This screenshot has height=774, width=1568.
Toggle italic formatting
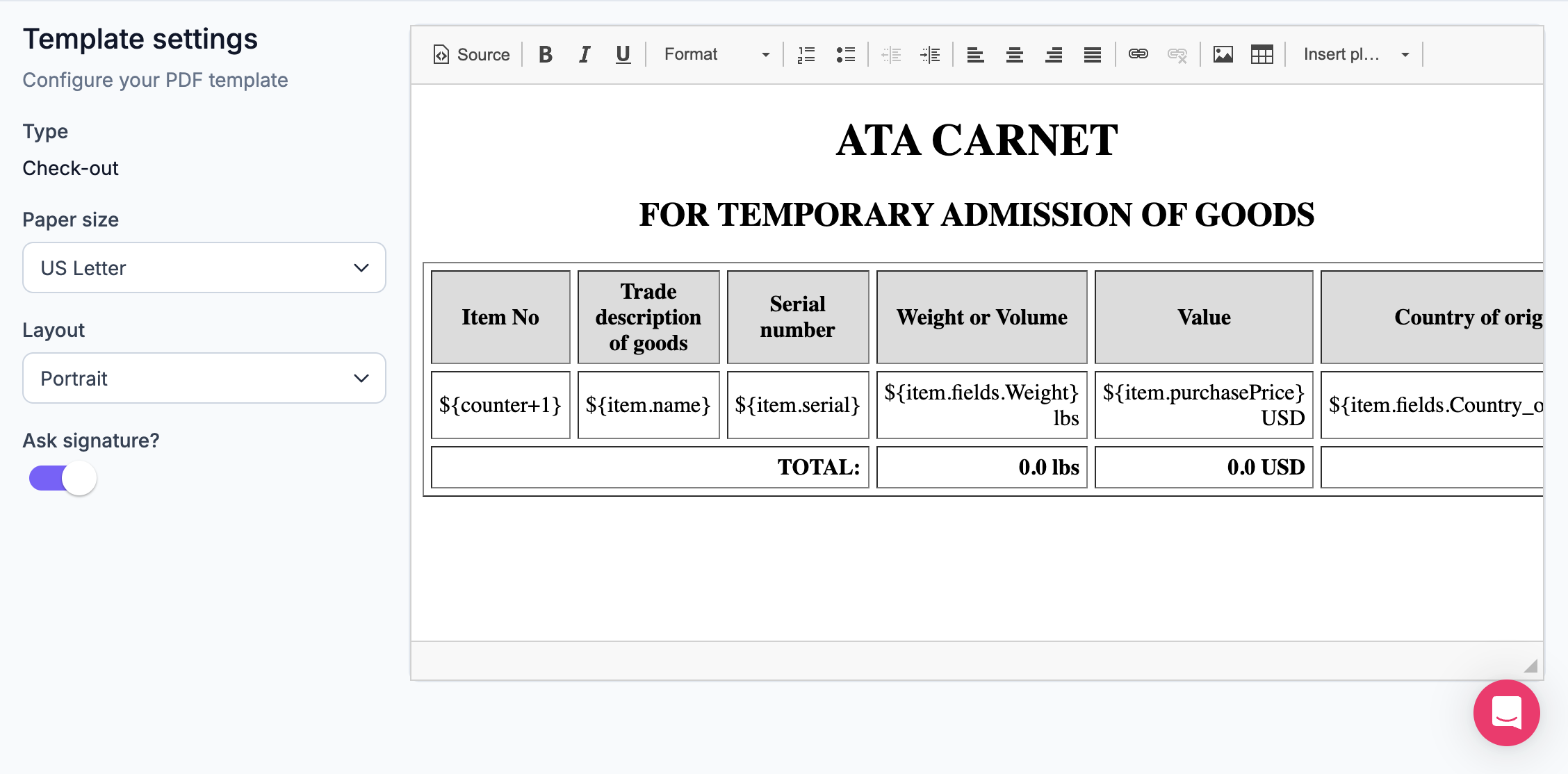click(585, 54)
